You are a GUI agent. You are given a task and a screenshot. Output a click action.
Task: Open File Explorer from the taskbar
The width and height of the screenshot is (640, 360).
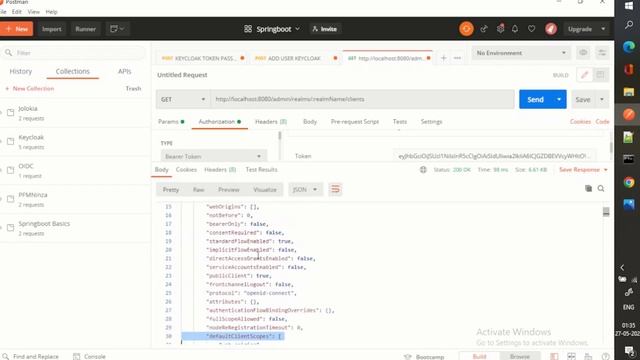point(629,92)
